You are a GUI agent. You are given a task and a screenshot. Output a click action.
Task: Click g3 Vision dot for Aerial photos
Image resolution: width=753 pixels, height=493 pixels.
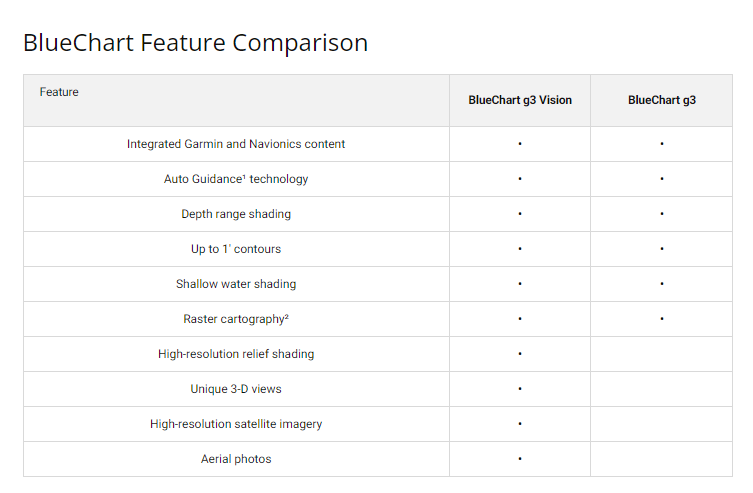(520, 459)
